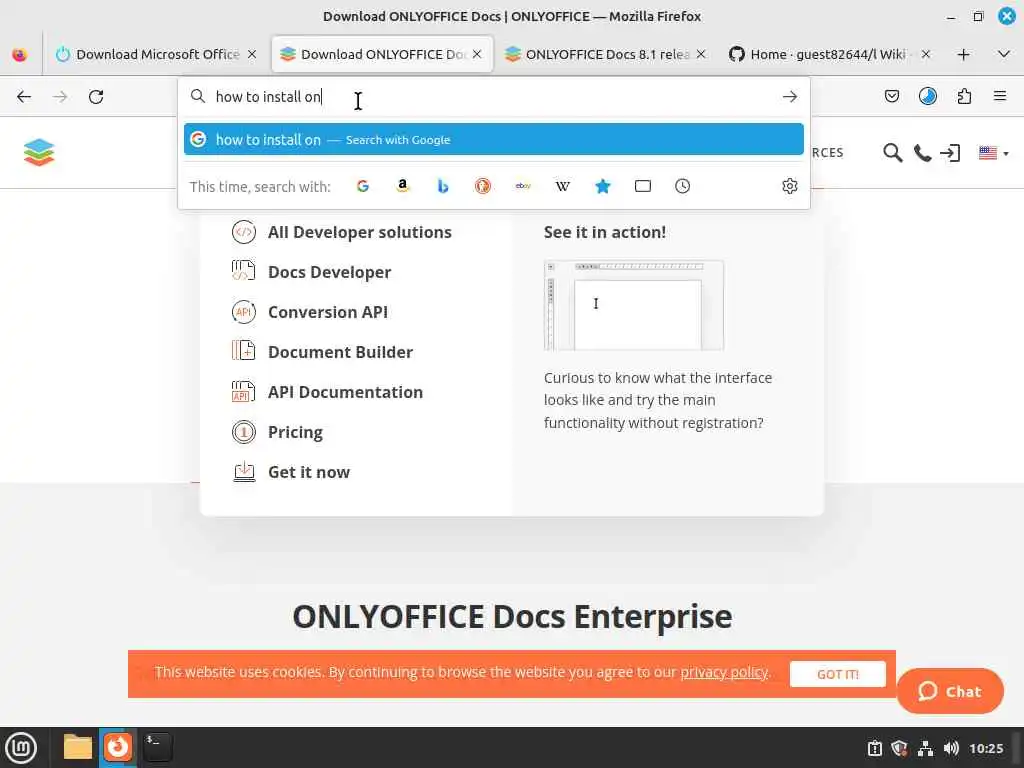Viewport: 1024px width, 768px height.
Task: Open Firefox extensions menu
Action: [964, 97]
